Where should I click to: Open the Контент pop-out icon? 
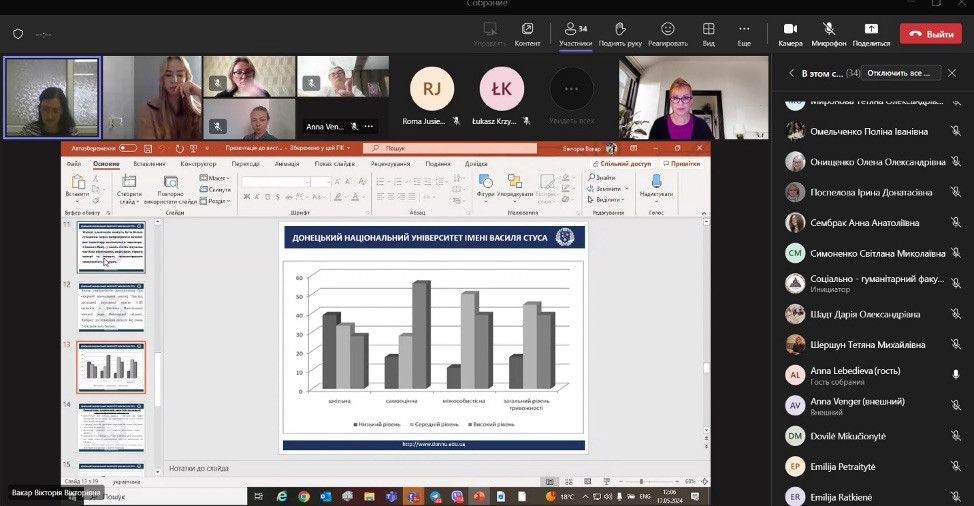(527, 29)
